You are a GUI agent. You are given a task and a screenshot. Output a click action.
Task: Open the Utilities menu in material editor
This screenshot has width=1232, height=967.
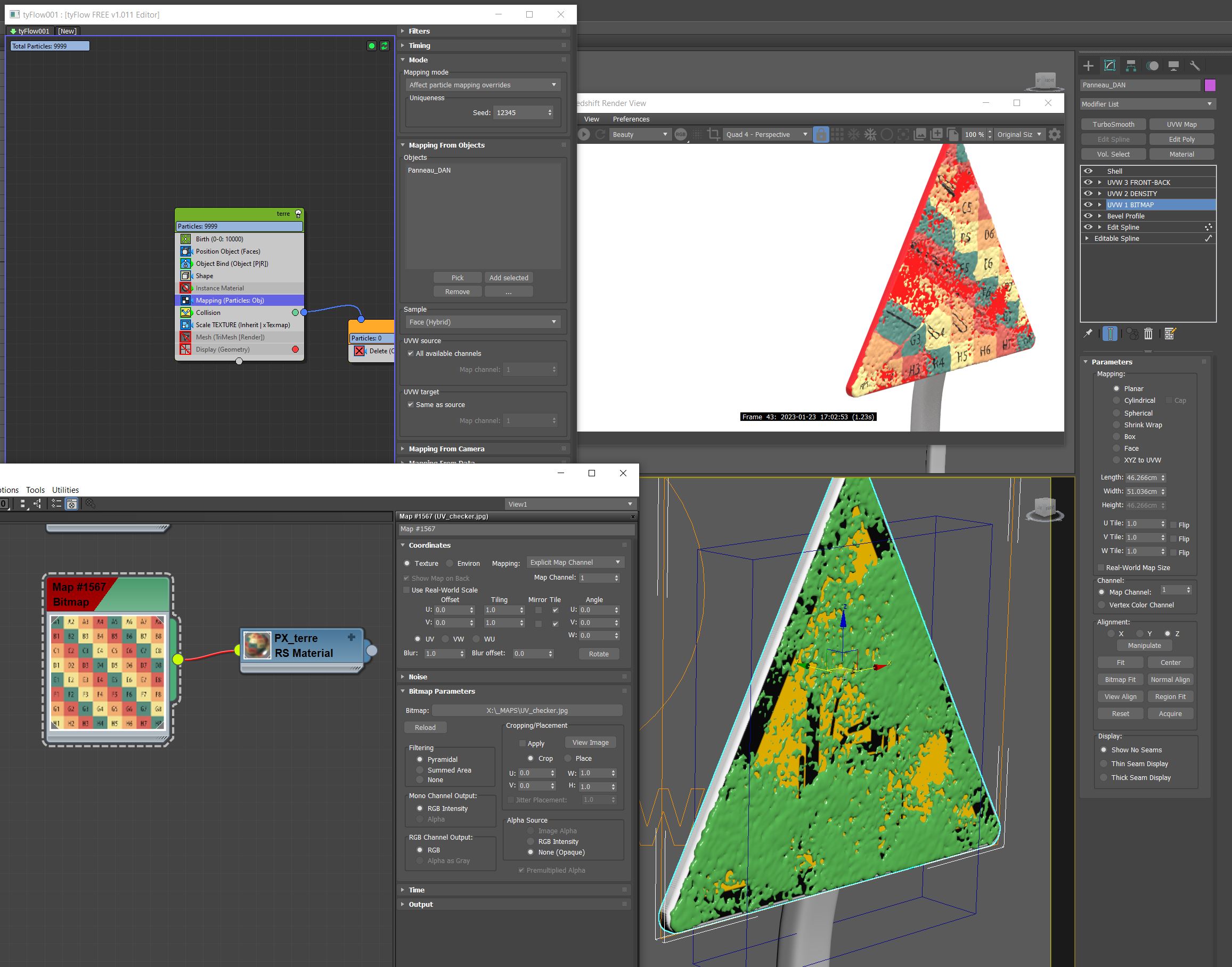click(65, 490)
